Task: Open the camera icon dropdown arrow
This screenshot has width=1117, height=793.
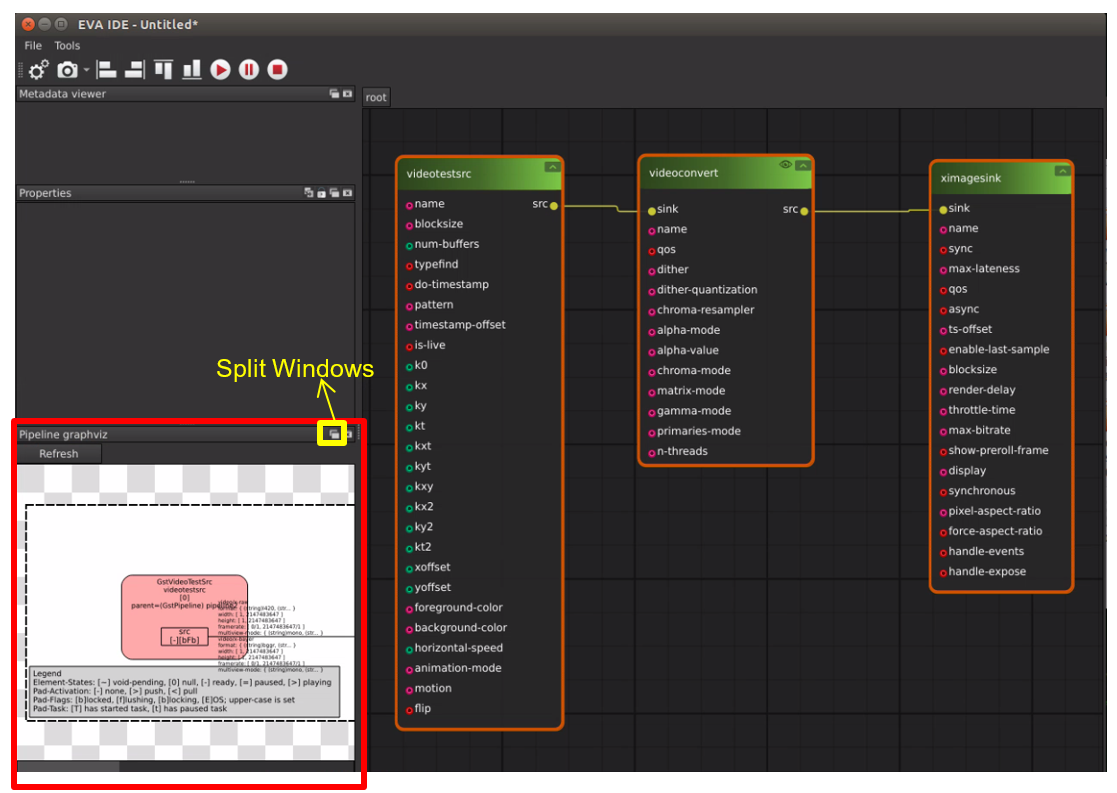Action: (87, 70)
